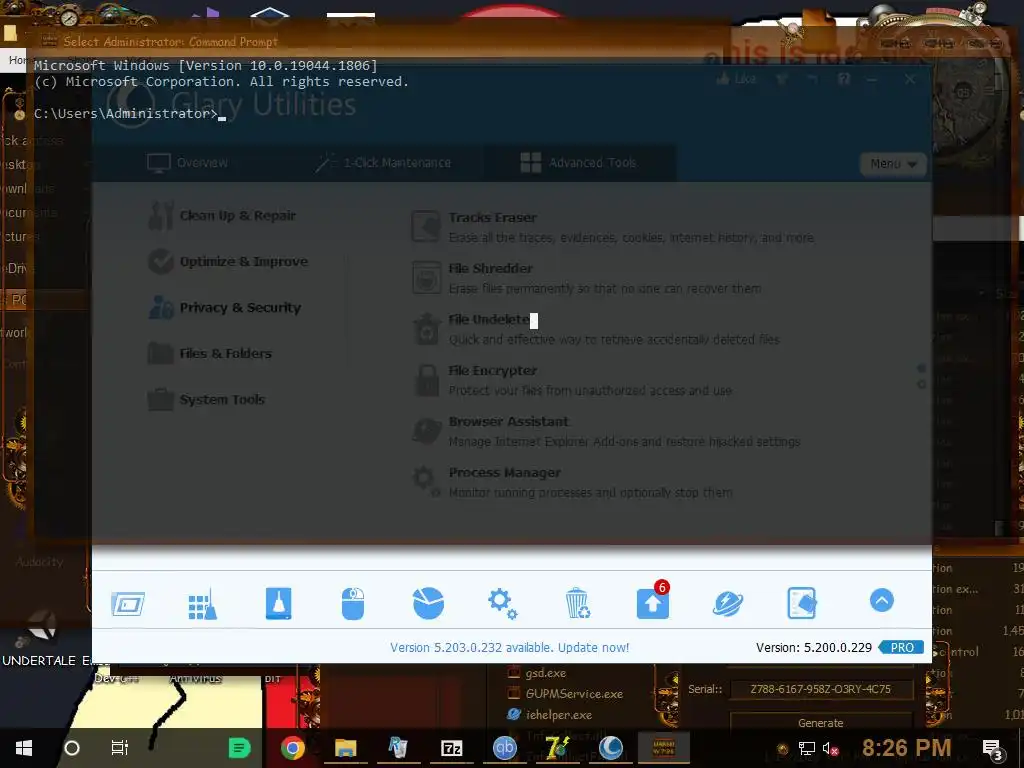Screen dimensions: 1024x768
Task: Click the UNDERTALE desktop shortcut icon
Action: pos(44,637)
